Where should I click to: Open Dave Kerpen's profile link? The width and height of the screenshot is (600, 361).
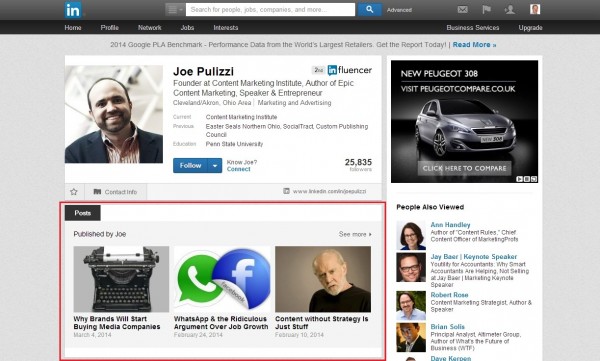pos(451,358)
